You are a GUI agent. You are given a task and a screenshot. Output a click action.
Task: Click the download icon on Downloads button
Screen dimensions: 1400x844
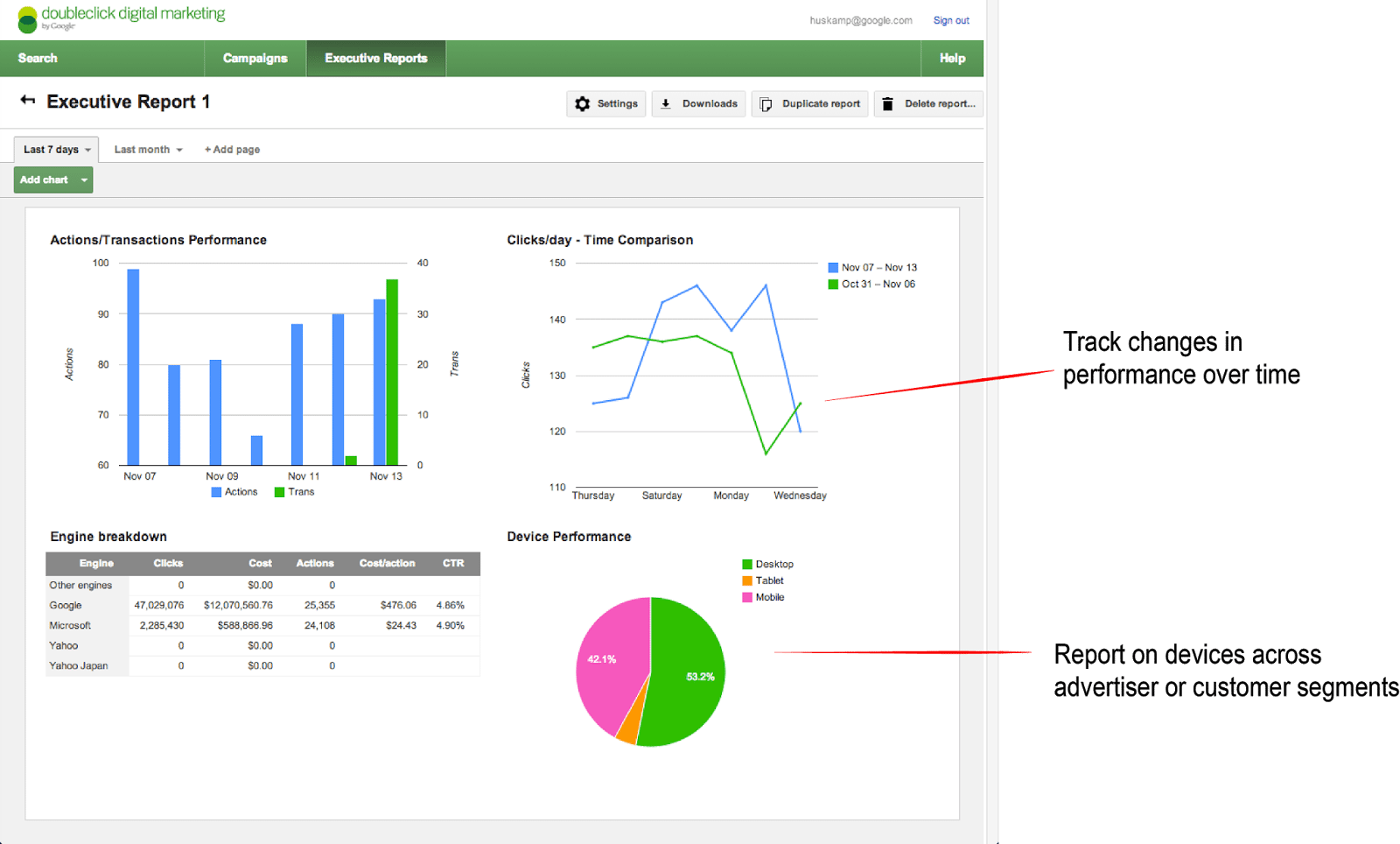668,103
